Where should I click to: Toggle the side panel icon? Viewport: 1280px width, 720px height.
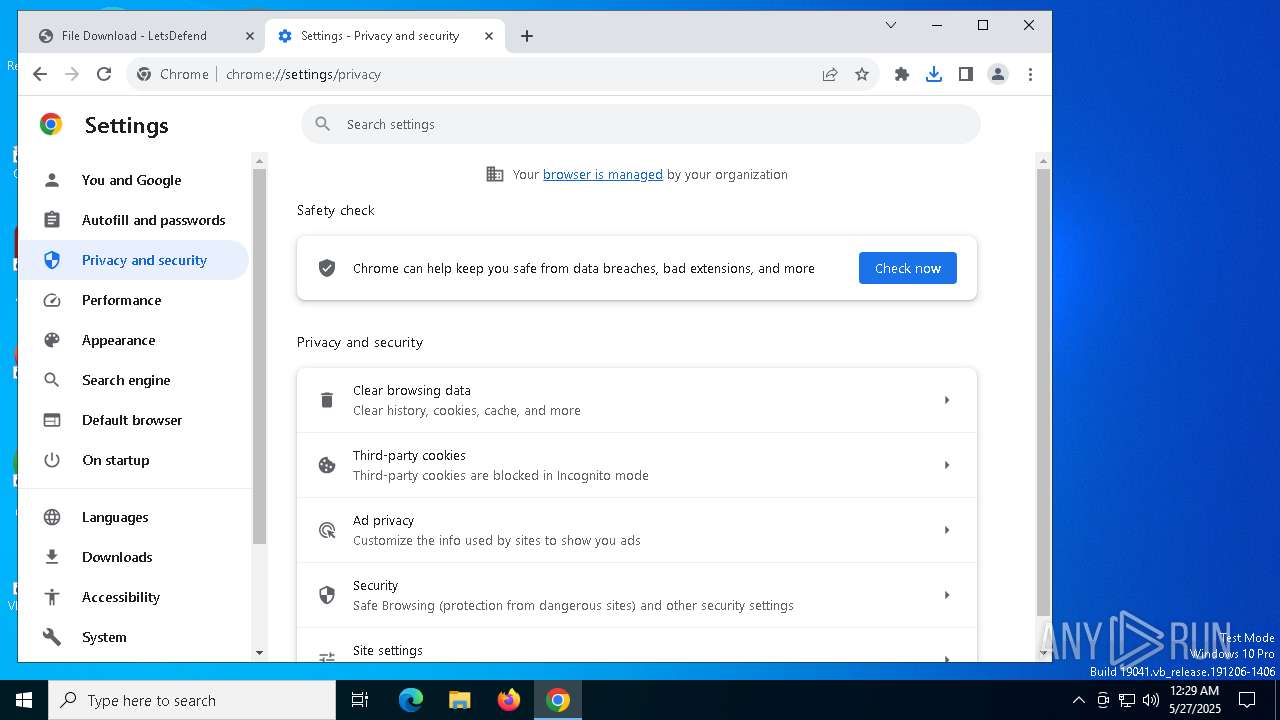(966, 74)
